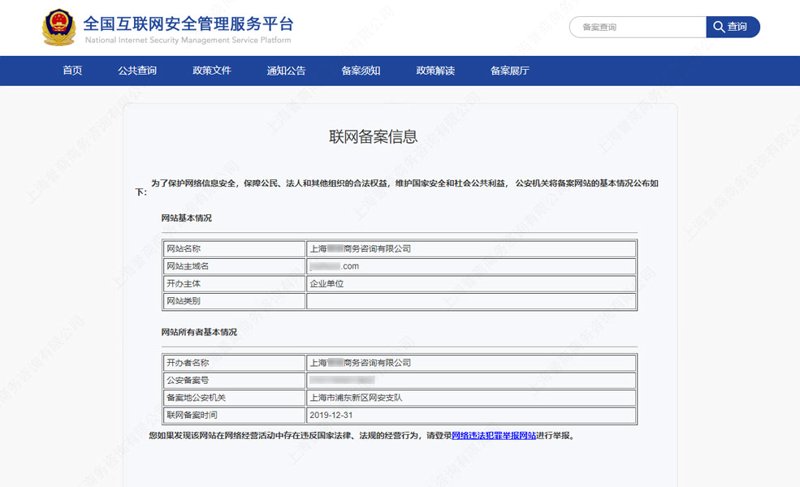The width and height of the screenshot is (800, 487).
Task: Click the police badge logo icon
Action: pyautogui.click(x=59, y=27)
